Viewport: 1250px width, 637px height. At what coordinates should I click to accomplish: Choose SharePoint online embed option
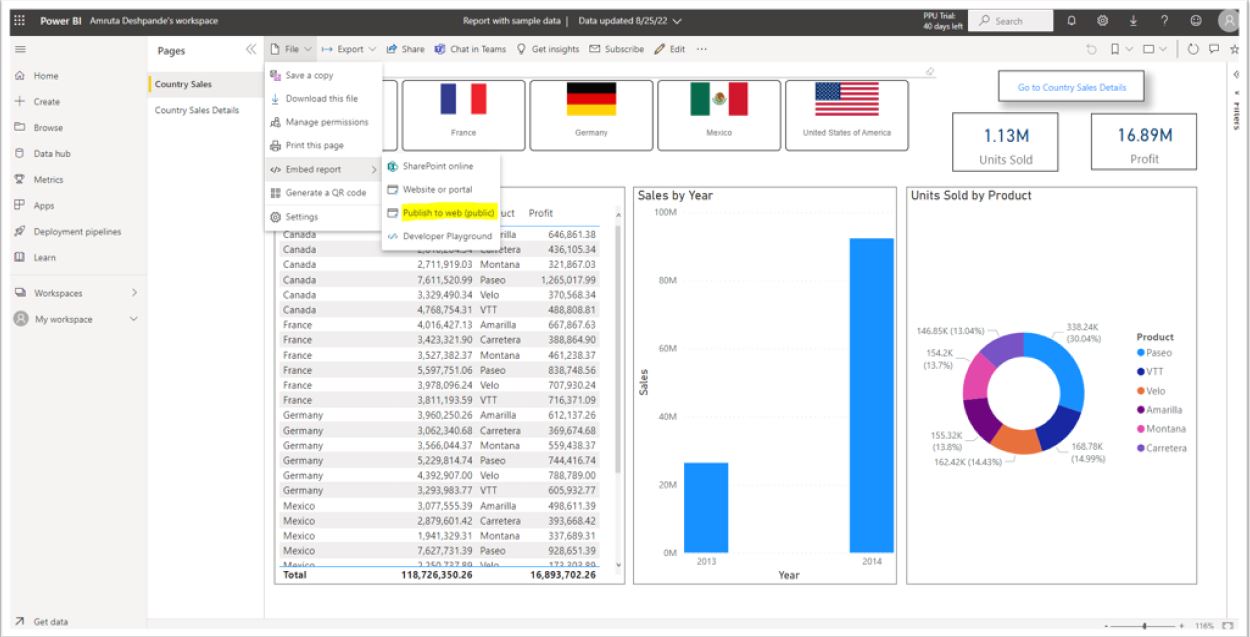(x=441, y=166)
